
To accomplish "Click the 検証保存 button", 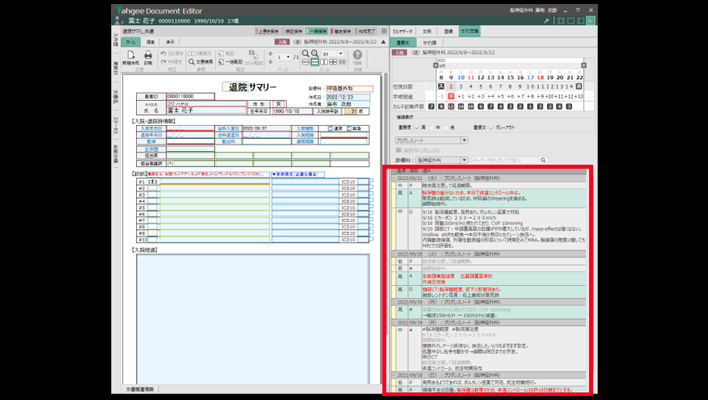I will [293, 31].
